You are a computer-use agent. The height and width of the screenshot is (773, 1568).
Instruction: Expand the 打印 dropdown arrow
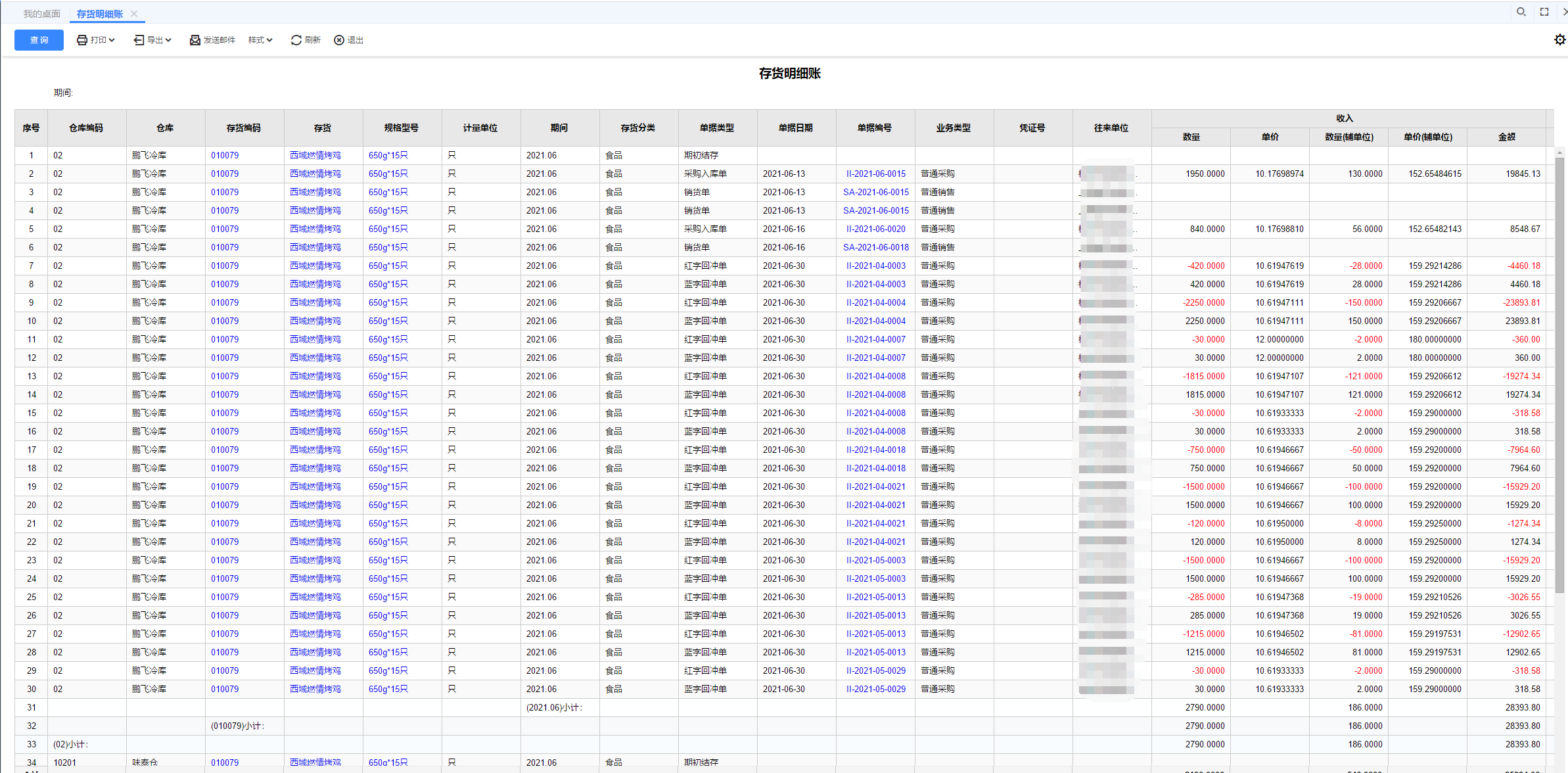(x=112, y=40)
